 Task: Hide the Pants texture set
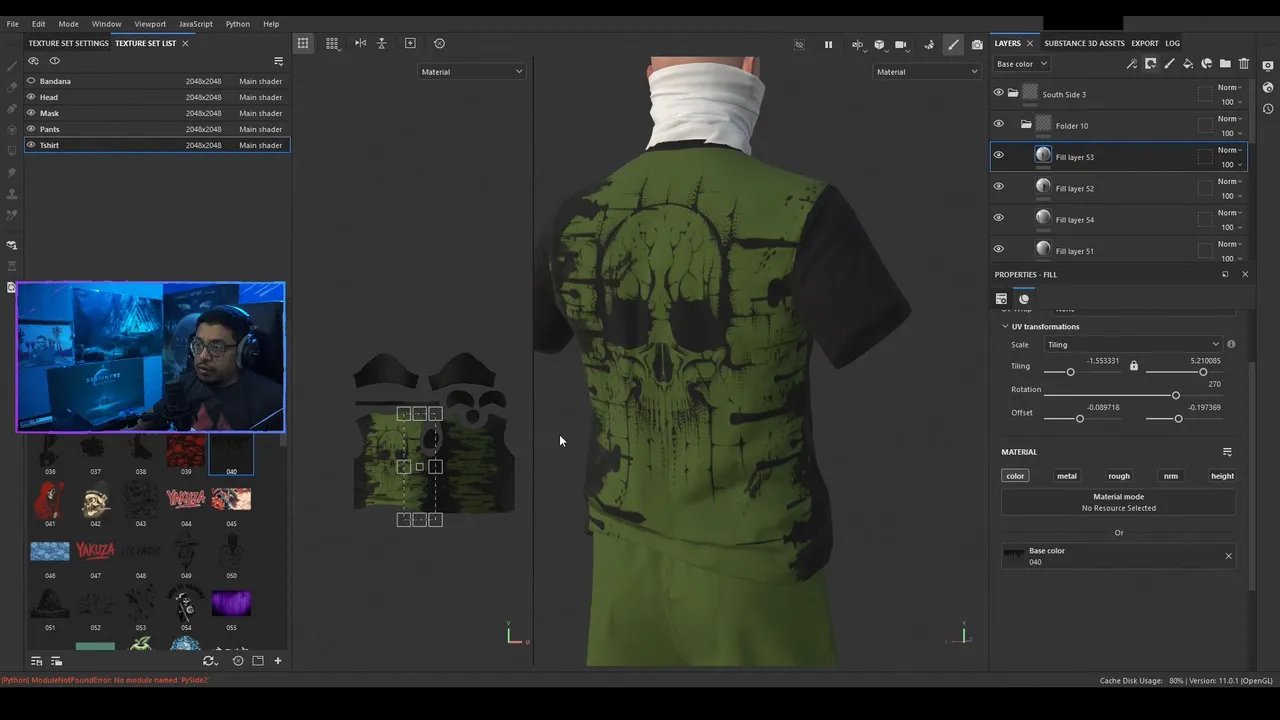tap(31, 129)
